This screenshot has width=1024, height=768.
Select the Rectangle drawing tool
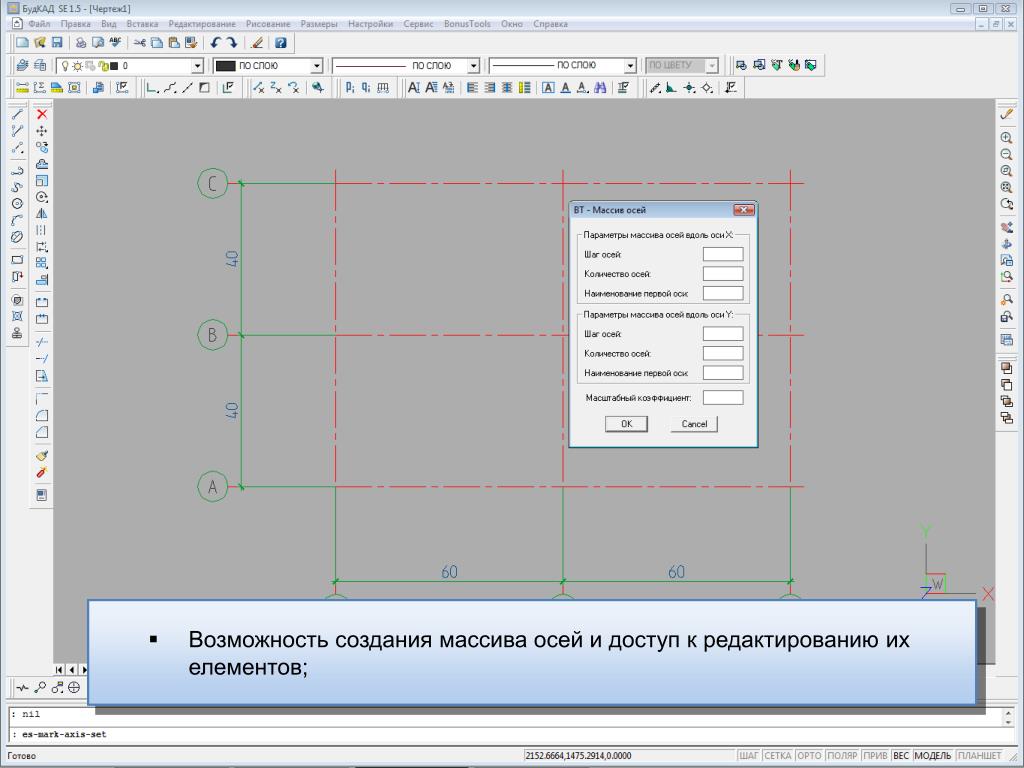pyautogui.click(x=18, y=259)
